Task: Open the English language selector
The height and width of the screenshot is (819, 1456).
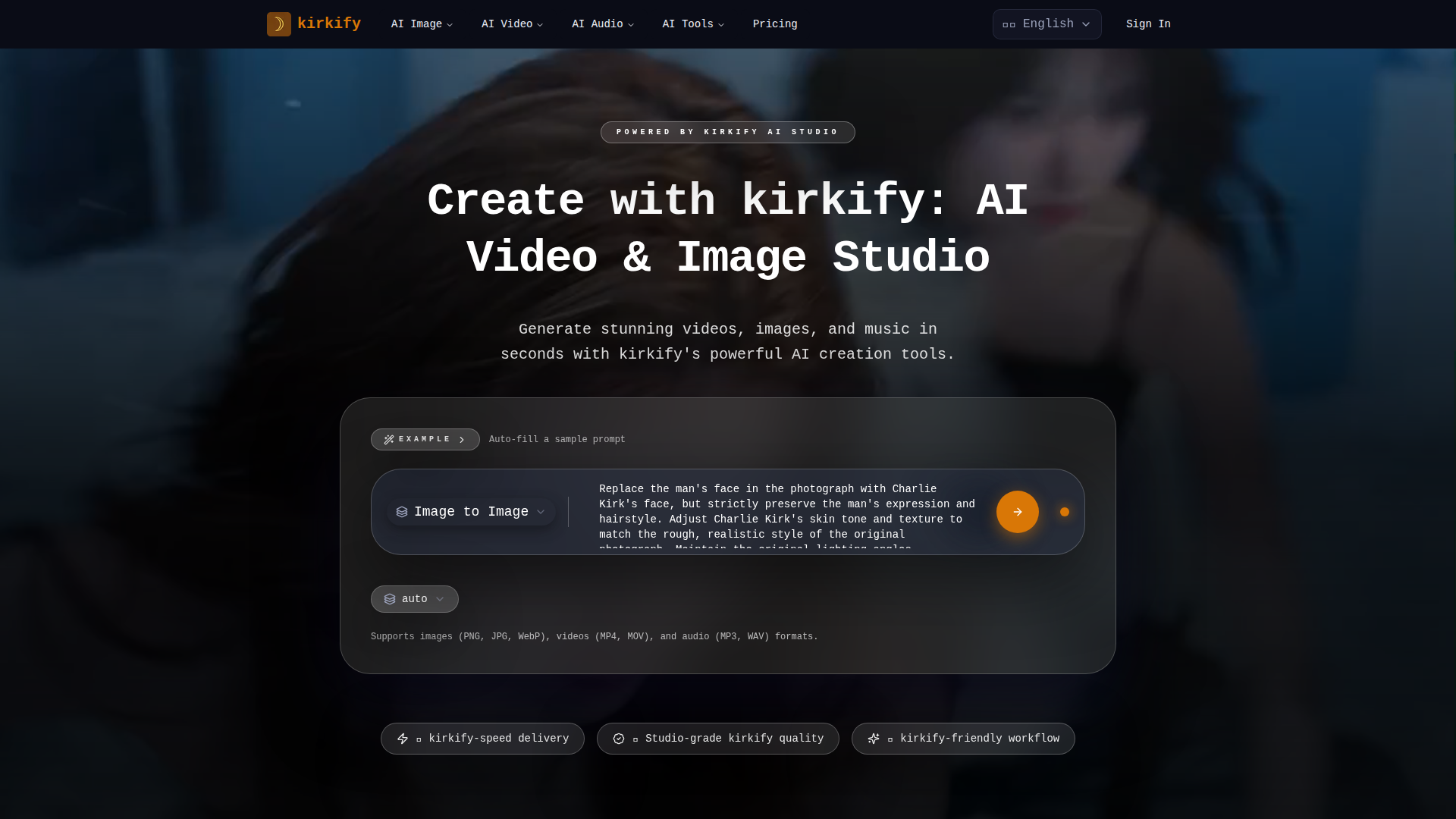Action: pyautogui.click(x=1046, y=24)
